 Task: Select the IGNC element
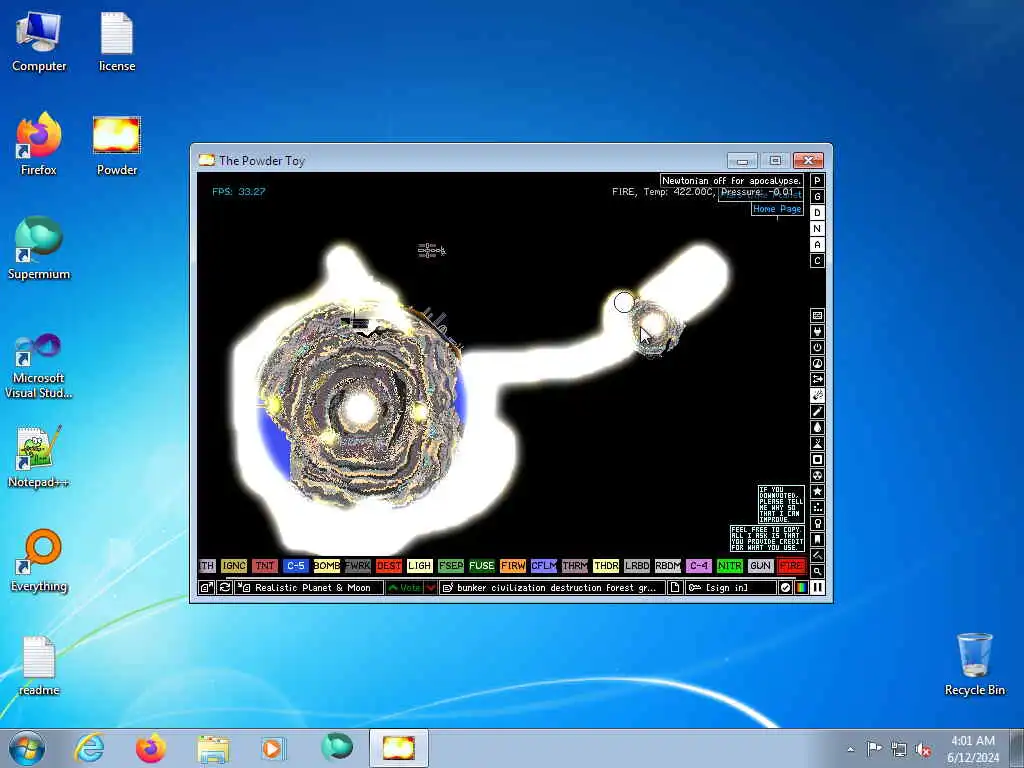point(234,566)
